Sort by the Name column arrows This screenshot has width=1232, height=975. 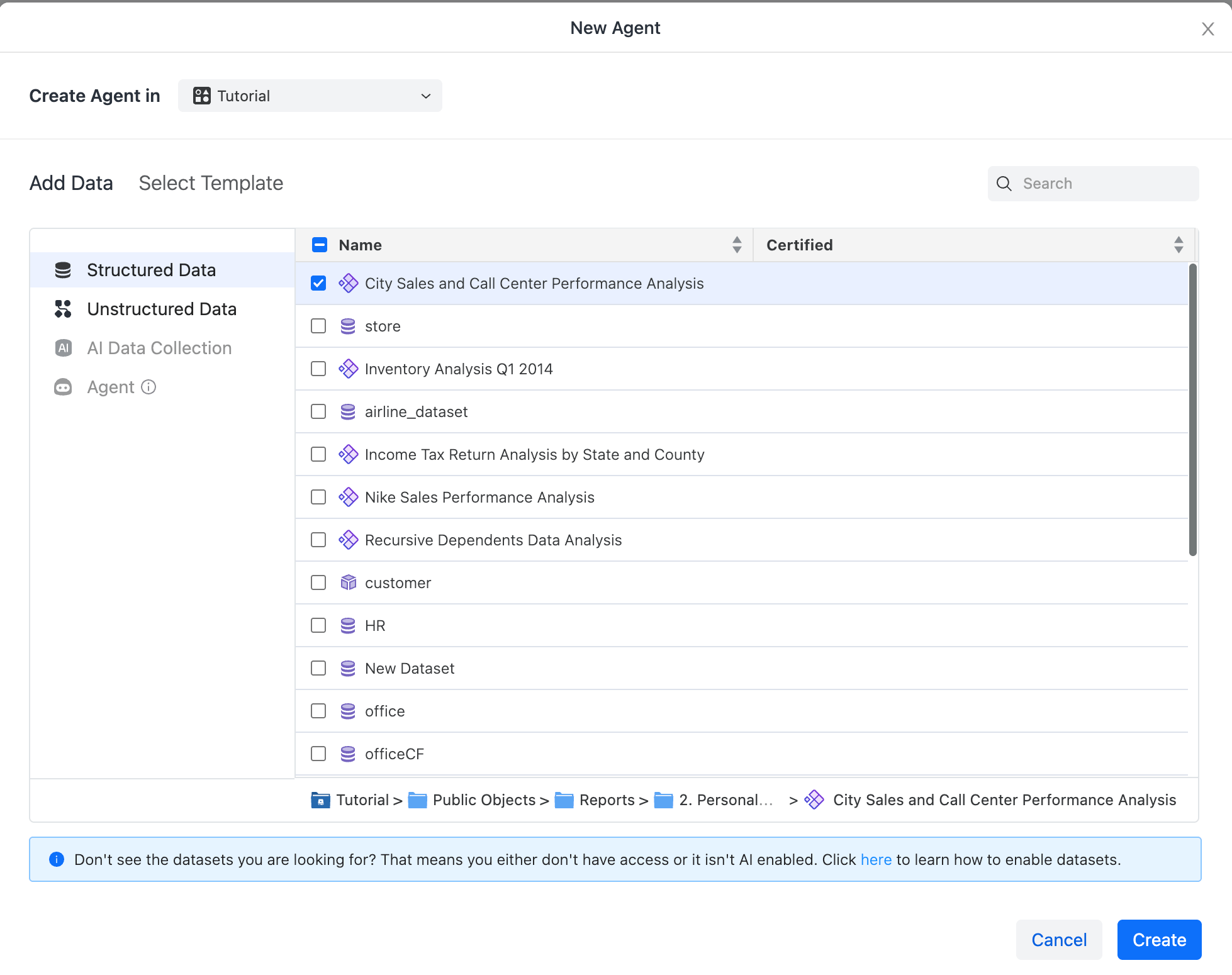click(737, 245)
